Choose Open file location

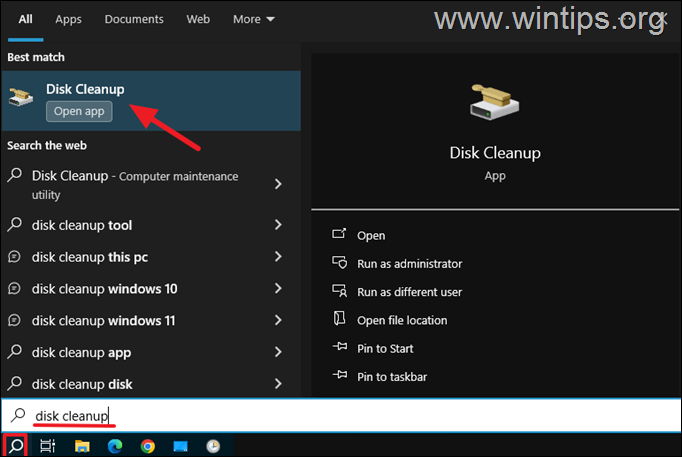pos(402,320)
